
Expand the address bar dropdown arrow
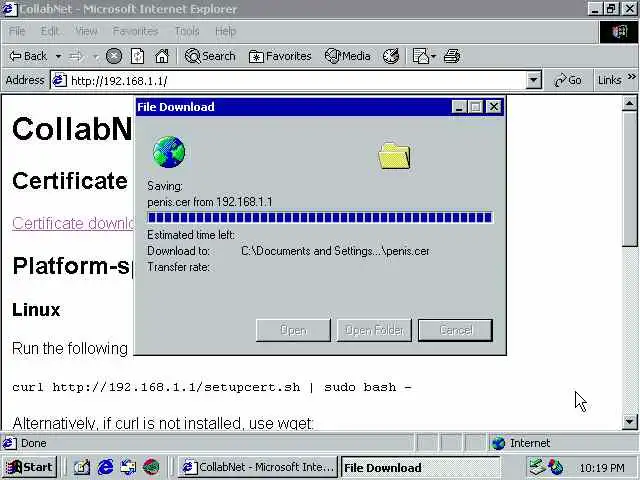[x=533, y=80]
